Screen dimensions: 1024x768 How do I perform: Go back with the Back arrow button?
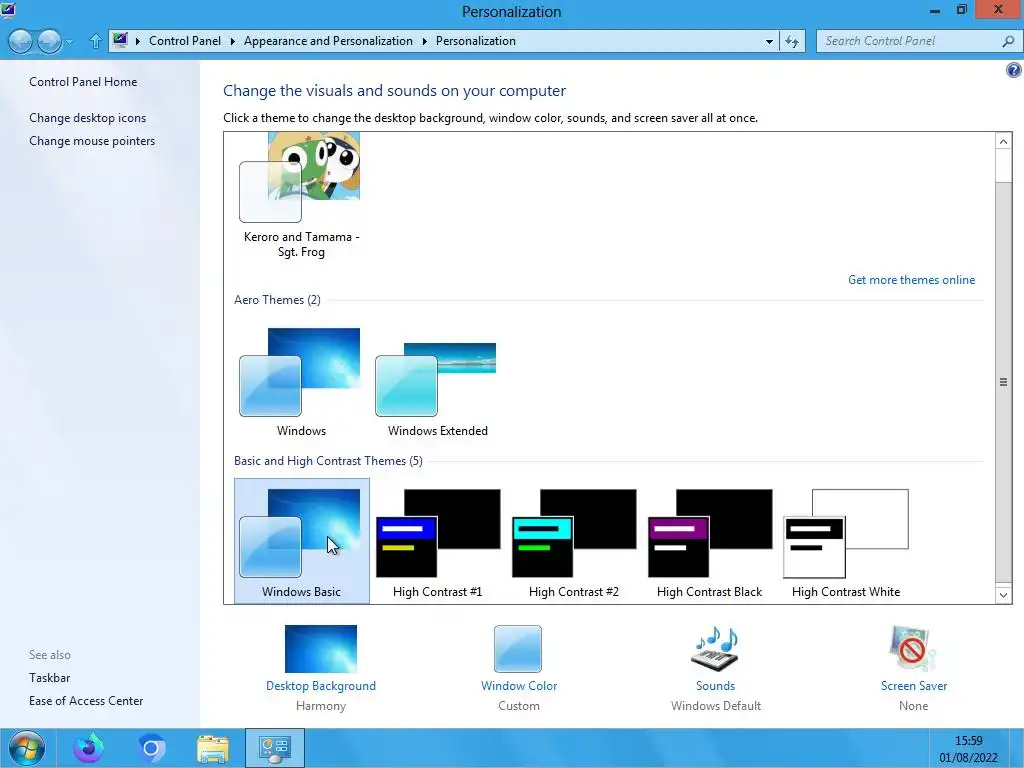point(21,41)
